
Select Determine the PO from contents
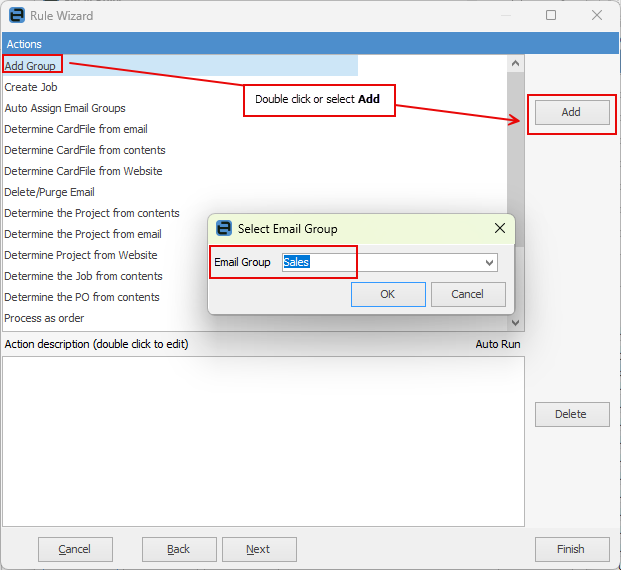pyautogui.click(x=82, y=297)
